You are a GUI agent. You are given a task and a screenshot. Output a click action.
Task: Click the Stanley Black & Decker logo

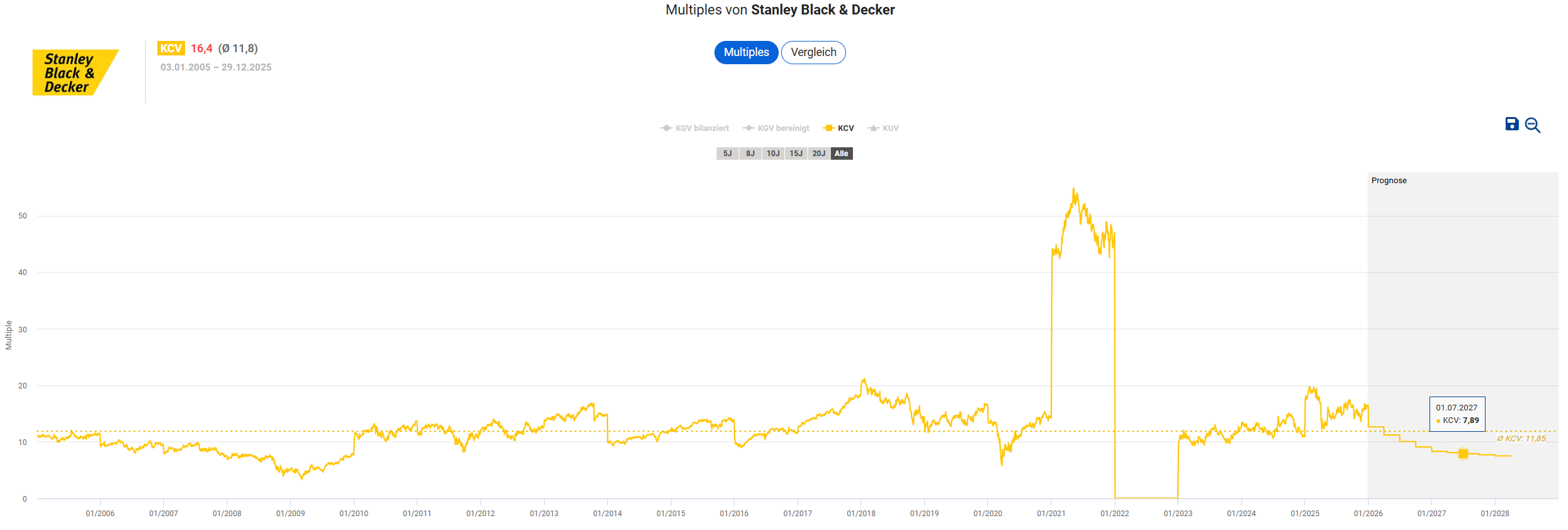click(75, 72)
